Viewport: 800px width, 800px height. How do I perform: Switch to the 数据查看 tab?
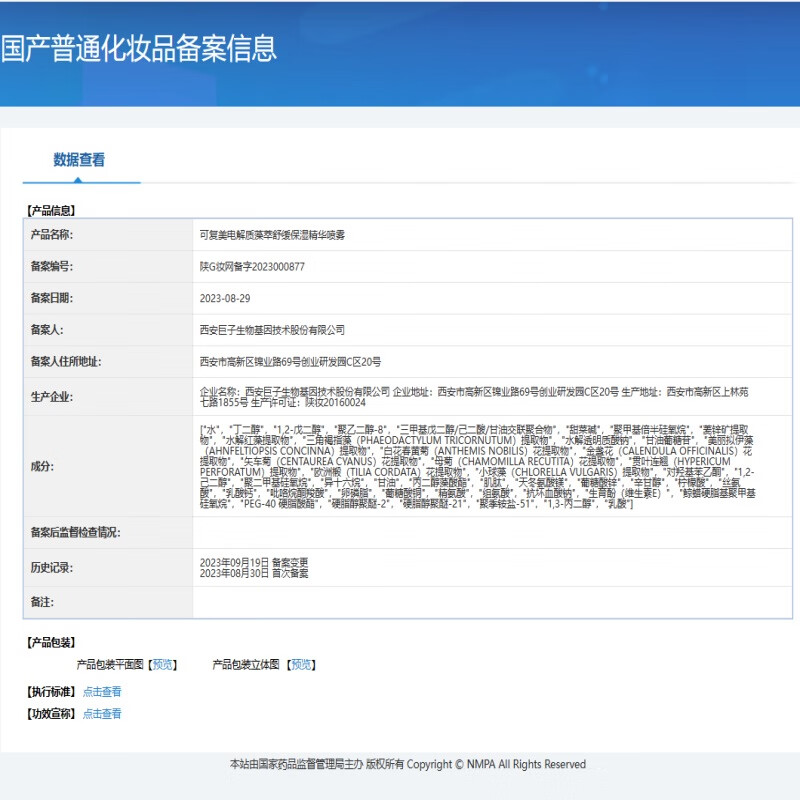tap(79, 160)
